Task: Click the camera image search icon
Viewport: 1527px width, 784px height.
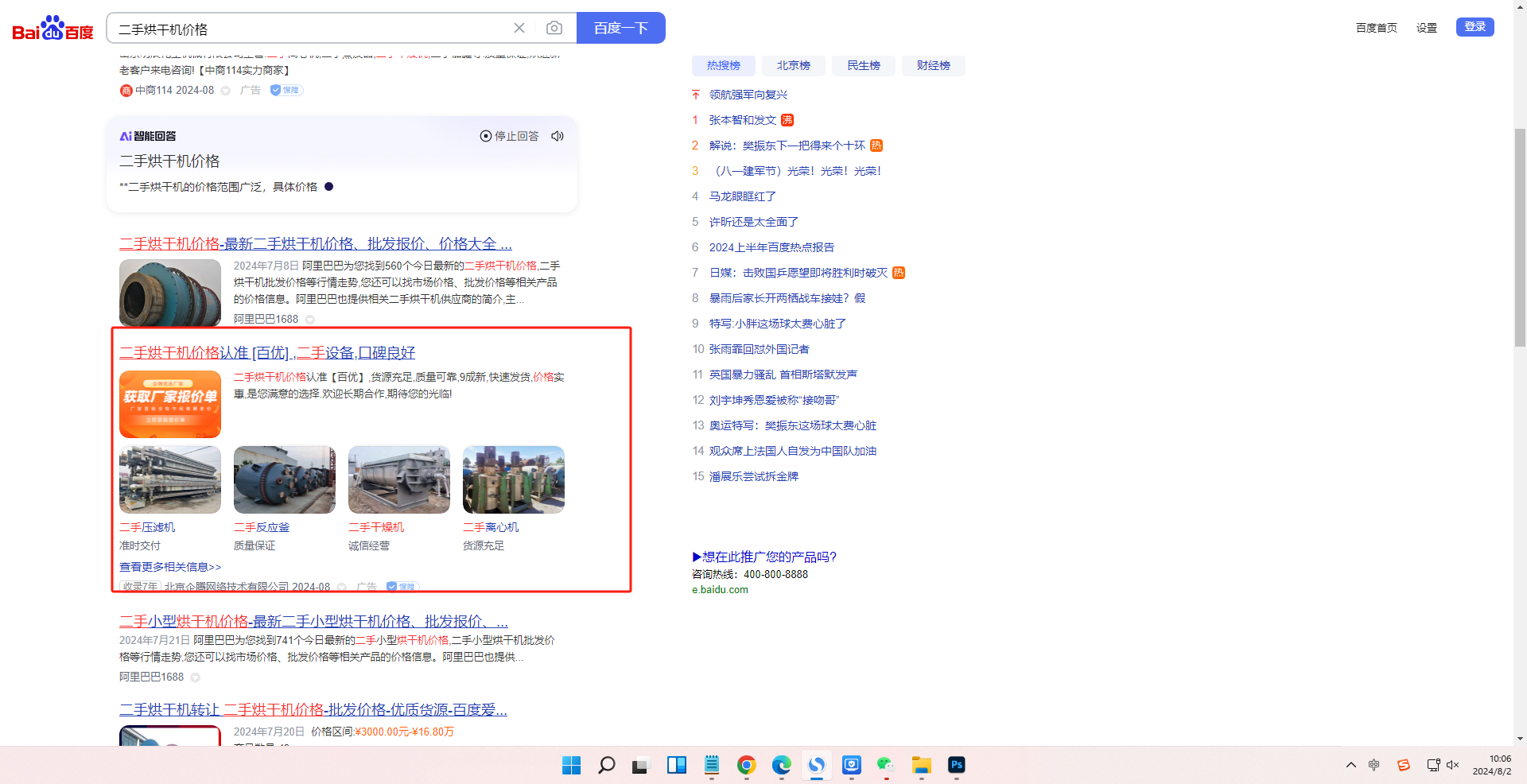Action: coord(554,29)
